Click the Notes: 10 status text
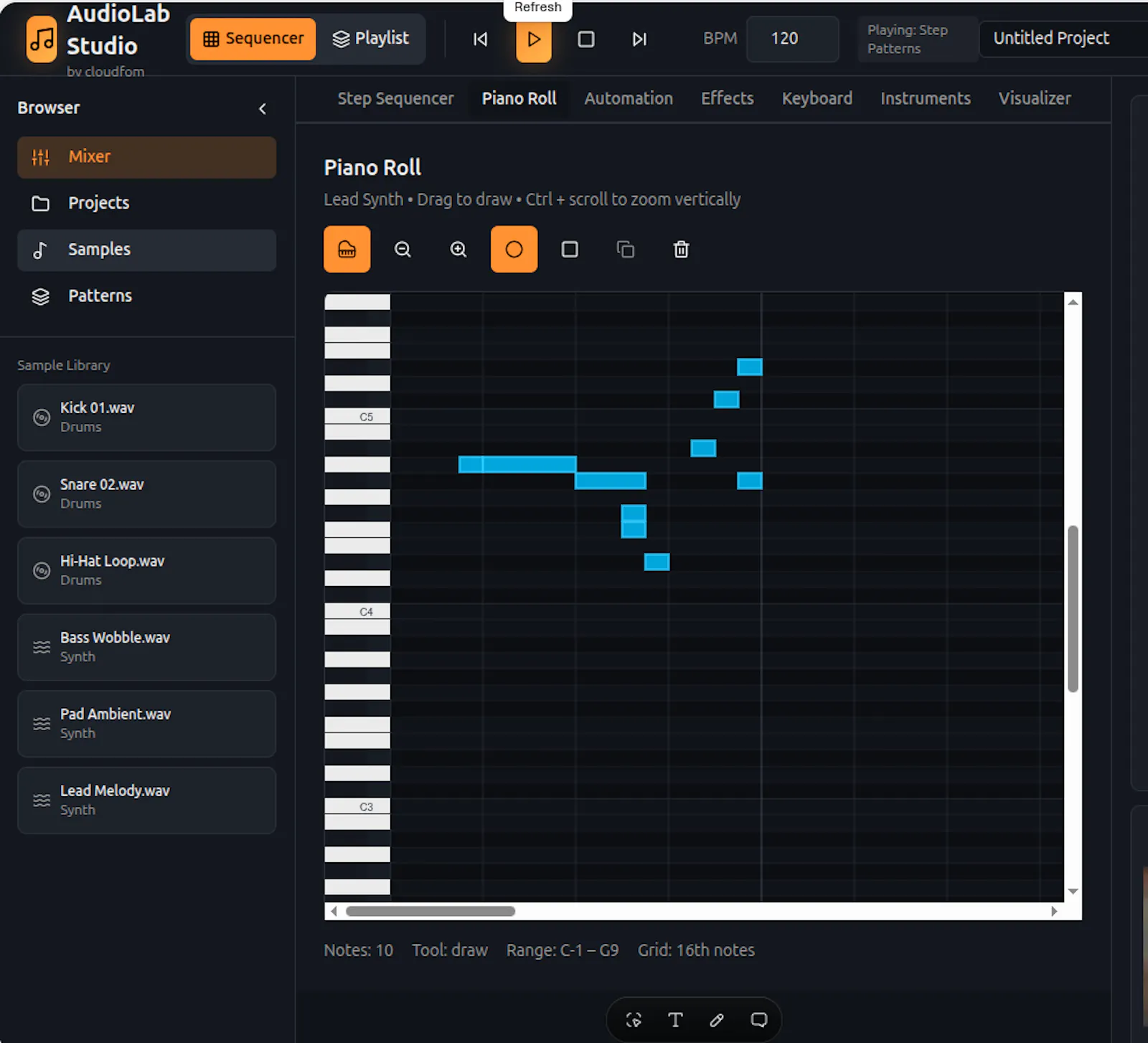Screen dimensions: 1148x1043 point(358,950)
